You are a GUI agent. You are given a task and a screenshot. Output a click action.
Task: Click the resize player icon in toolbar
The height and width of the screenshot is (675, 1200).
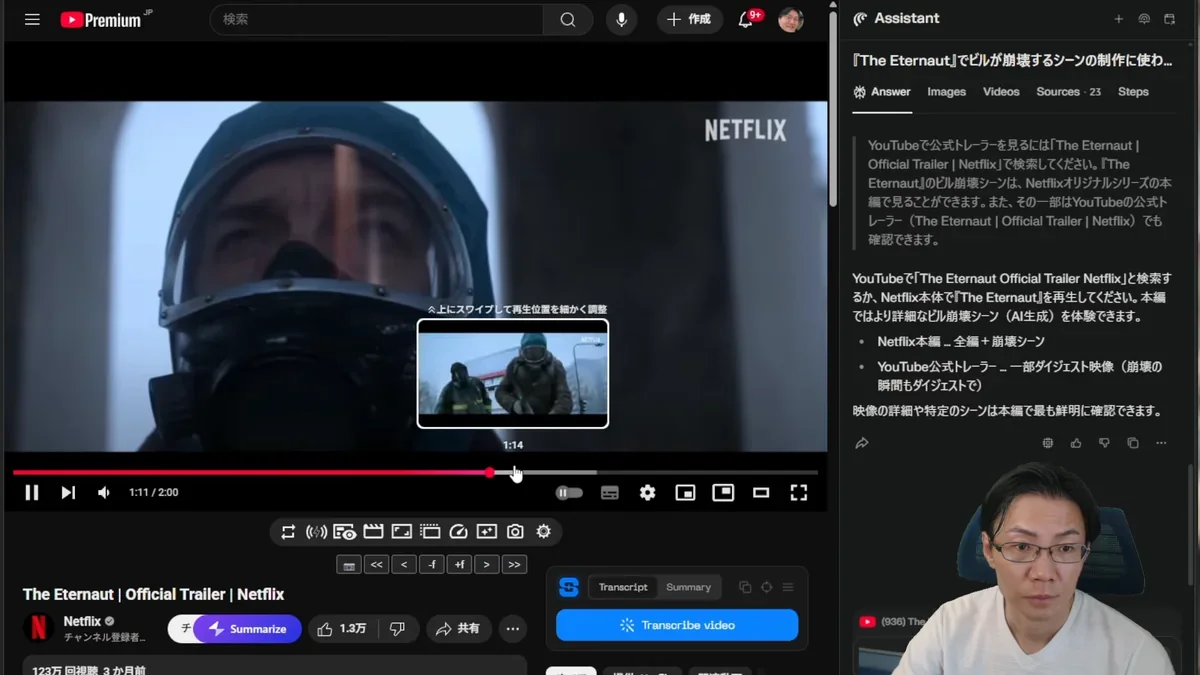[x=401, y=532]
